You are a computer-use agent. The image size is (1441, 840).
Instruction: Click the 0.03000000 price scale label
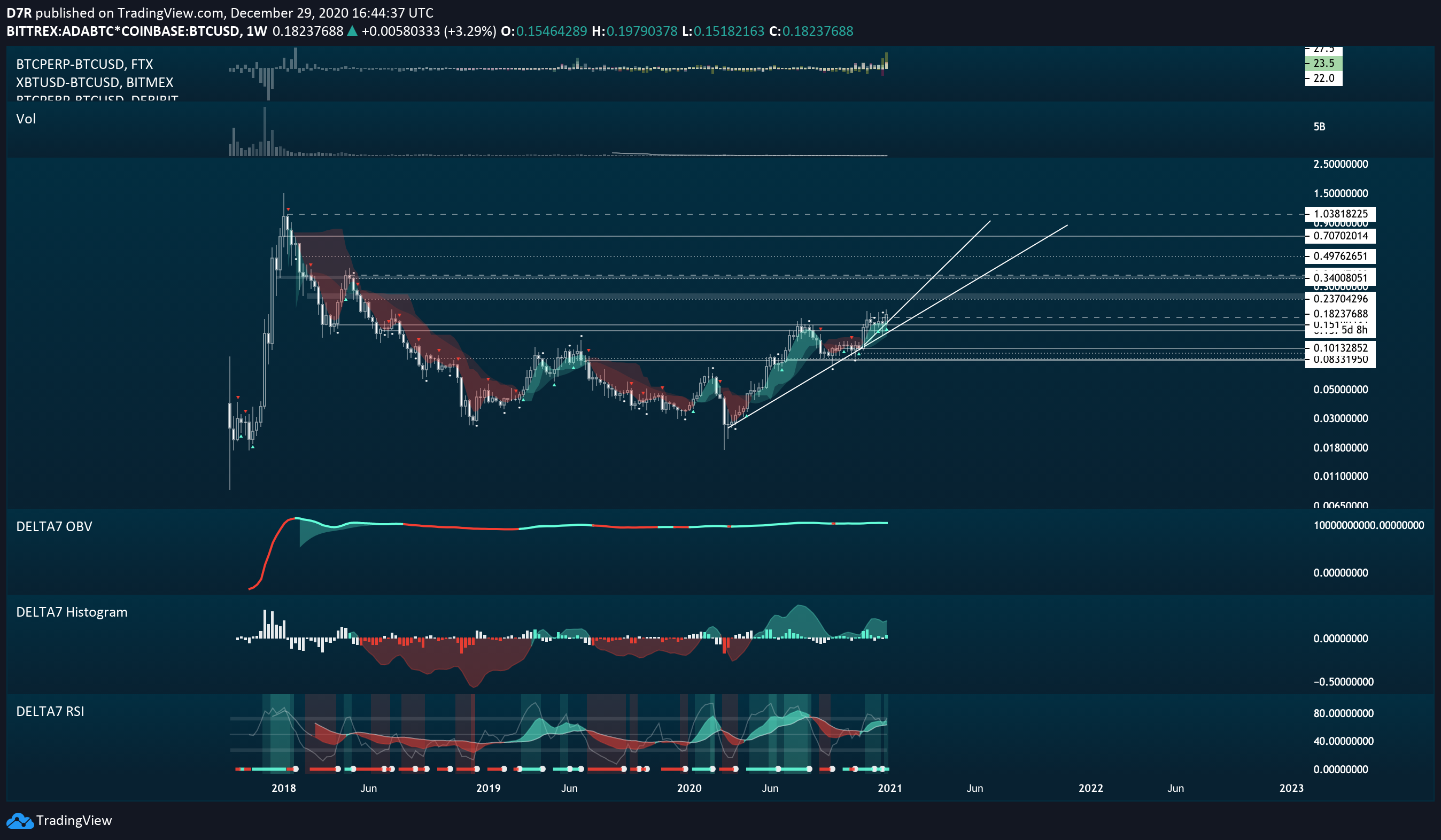click(x=1341, y=418)
